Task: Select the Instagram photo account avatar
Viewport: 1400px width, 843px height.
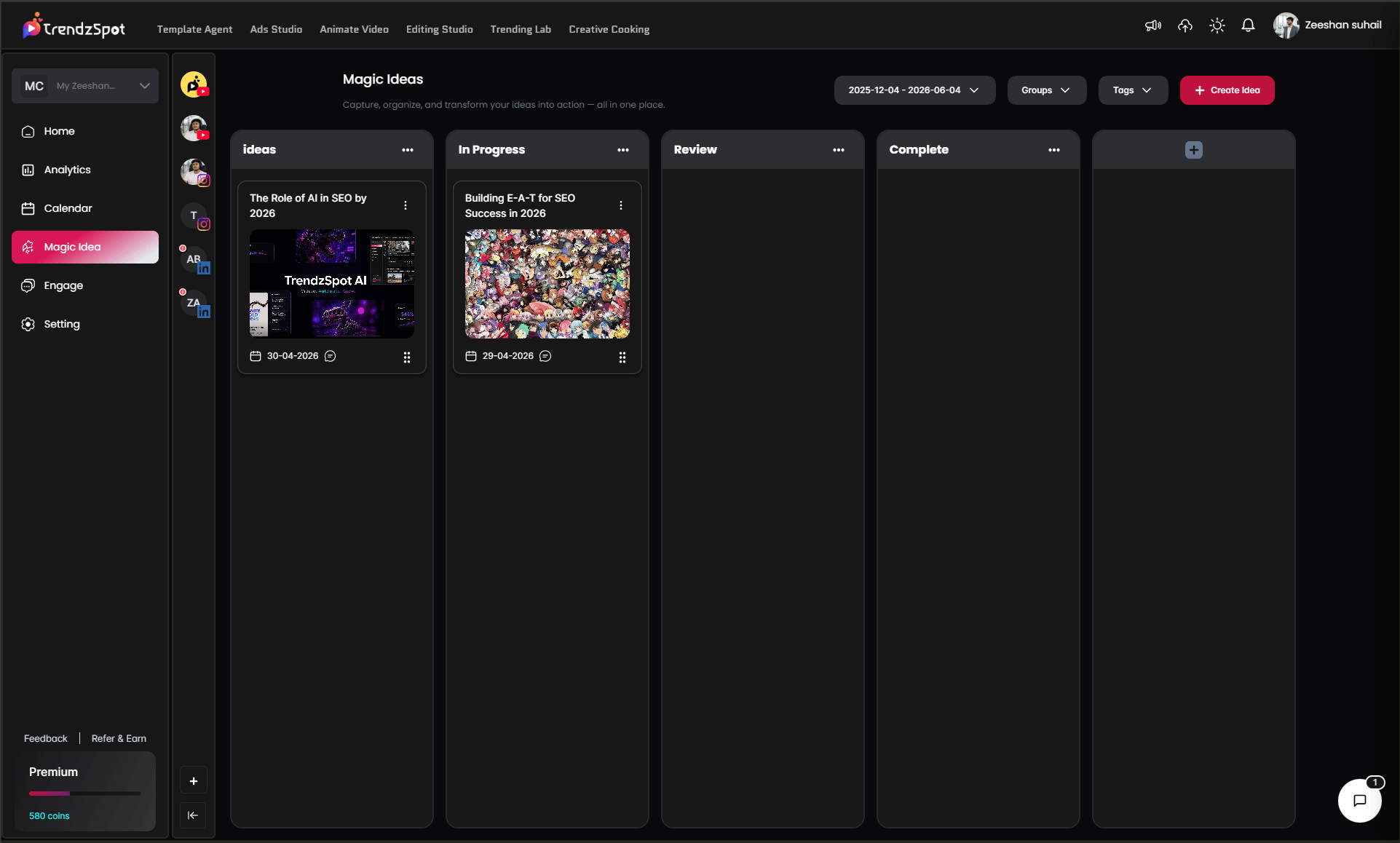Action: click(x=194, y=172)
